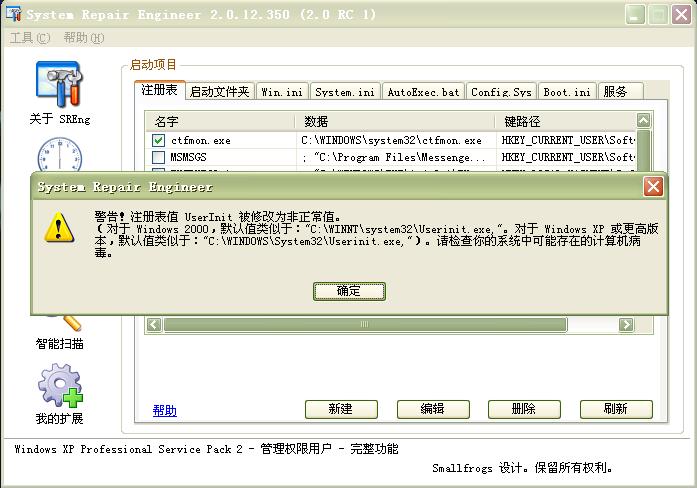
Task: Switch to the 服务 tab
Action: click(620, 92)
